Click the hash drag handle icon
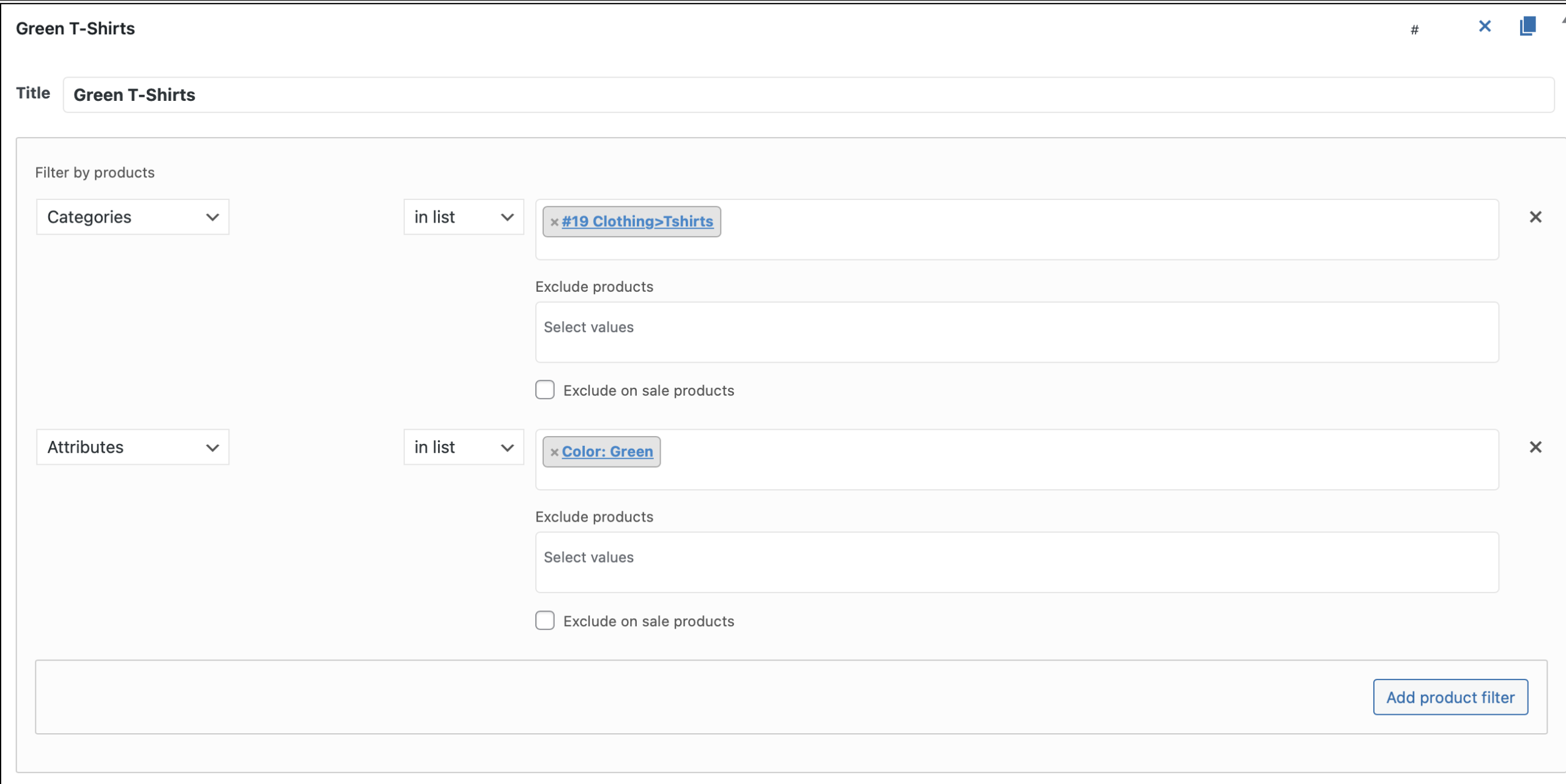 point(1414,29)
